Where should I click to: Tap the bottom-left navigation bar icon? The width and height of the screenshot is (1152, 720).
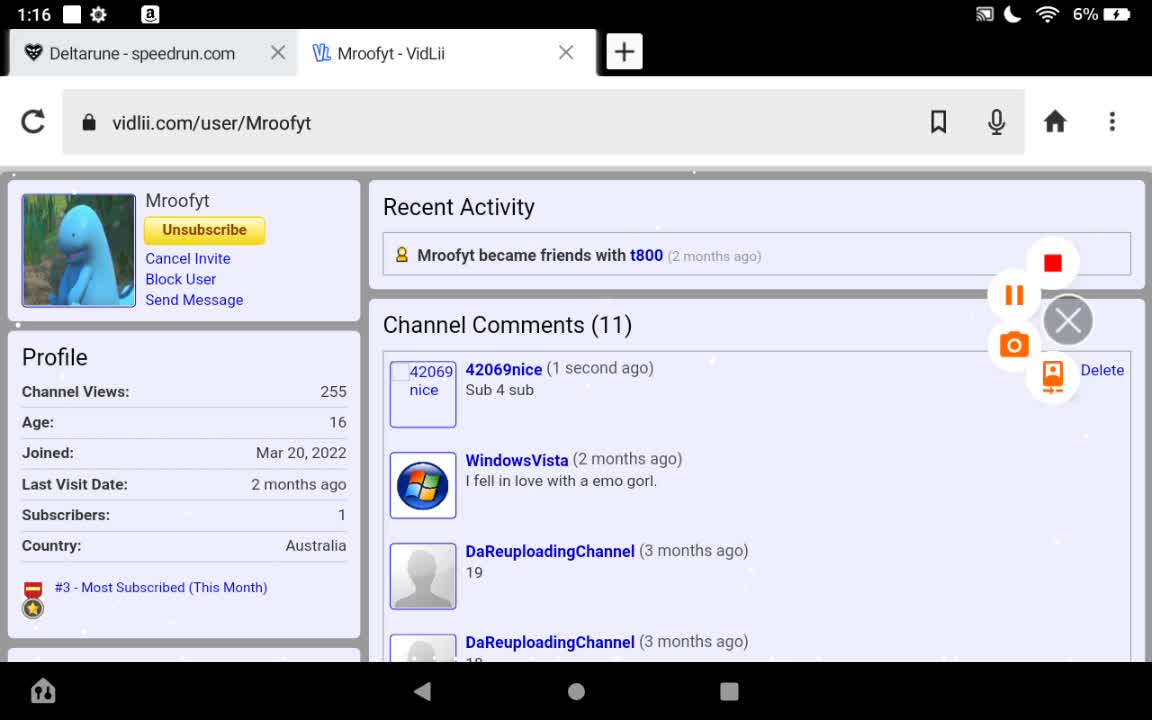(43, 691)
